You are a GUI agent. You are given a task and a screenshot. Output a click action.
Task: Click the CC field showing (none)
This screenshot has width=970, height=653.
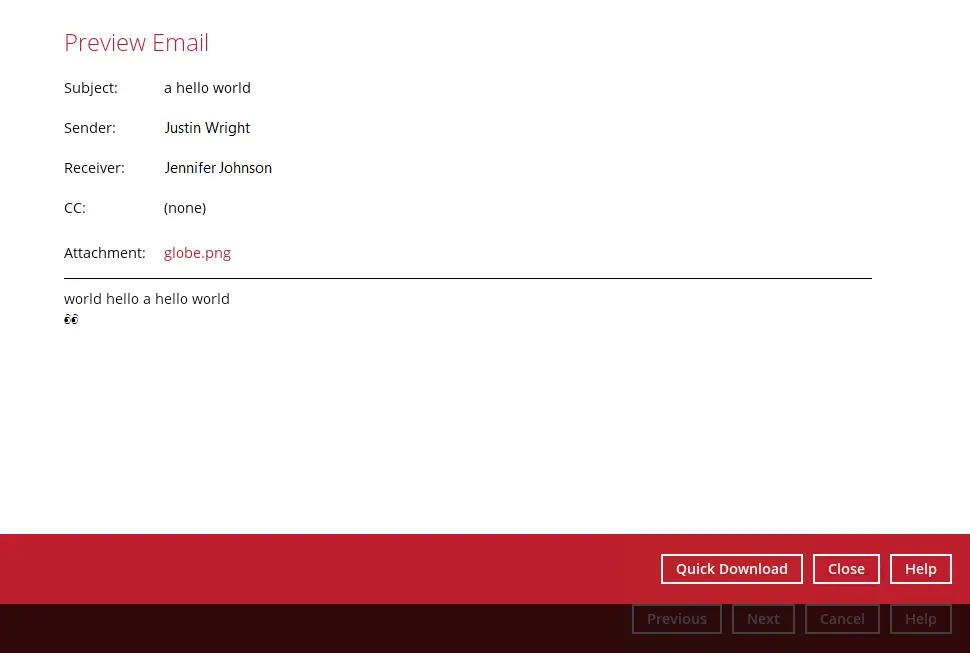(185, 207)
